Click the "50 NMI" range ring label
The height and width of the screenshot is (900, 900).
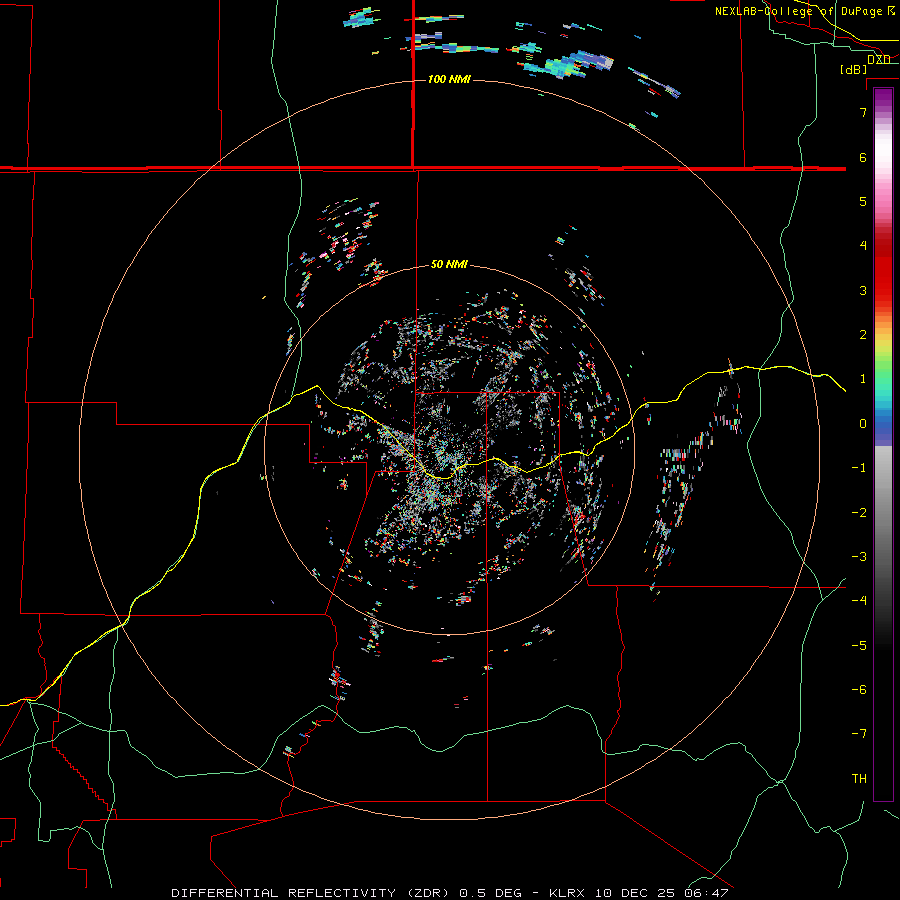point(449,265)
